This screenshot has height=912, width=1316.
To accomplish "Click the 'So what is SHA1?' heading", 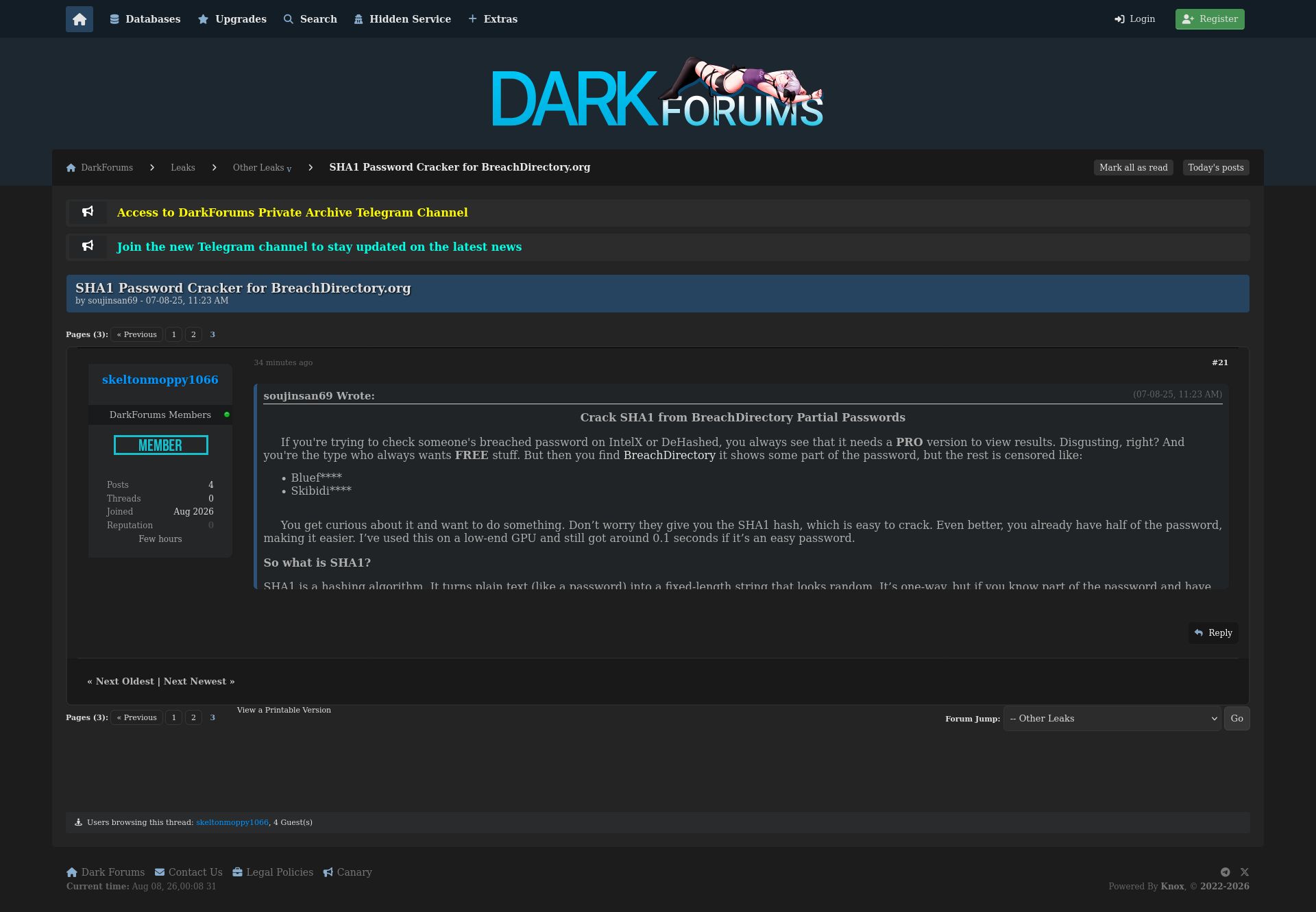I will (317, 563).
